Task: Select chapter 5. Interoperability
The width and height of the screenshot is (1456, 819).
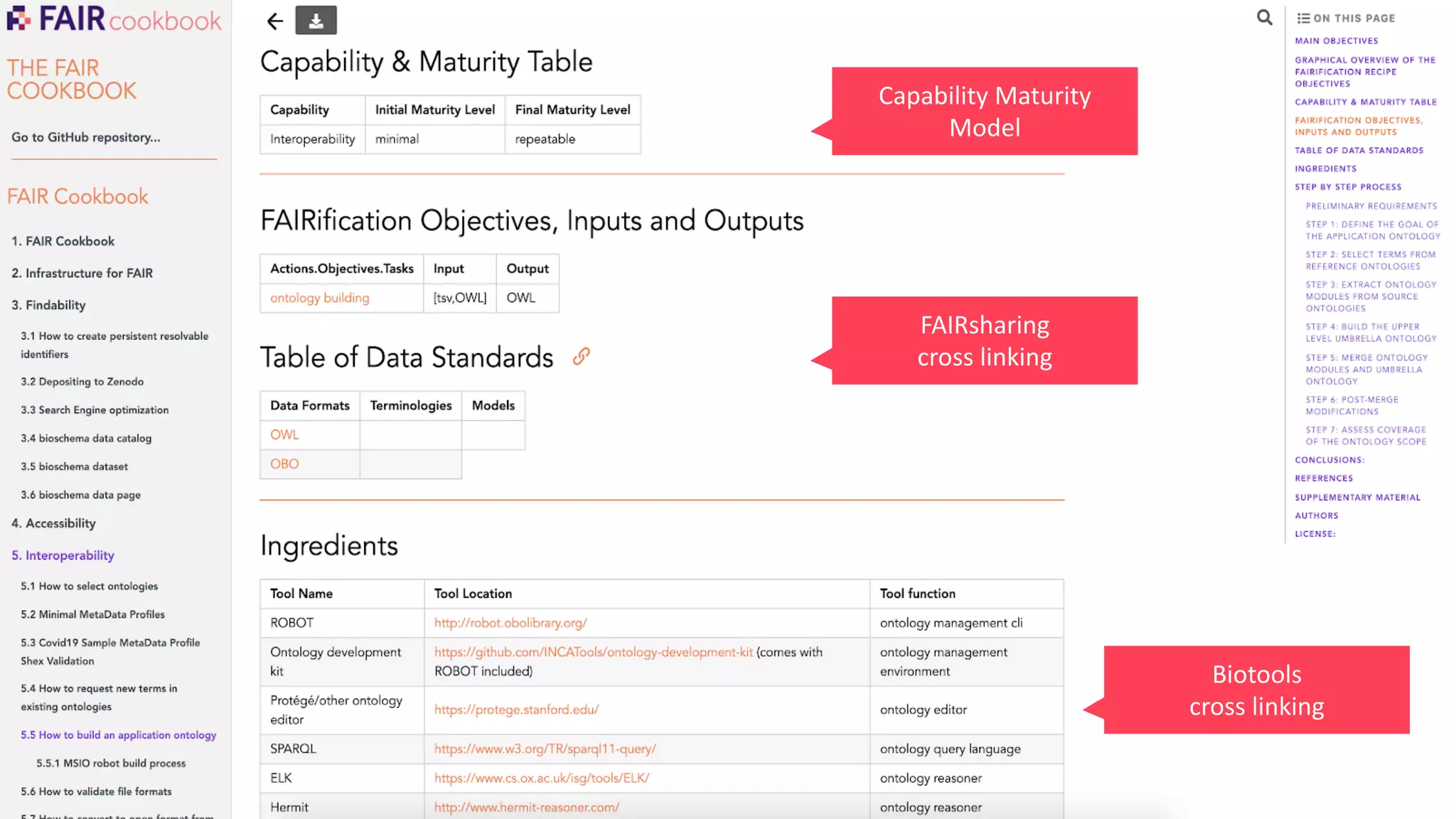Action: point(63,555)
